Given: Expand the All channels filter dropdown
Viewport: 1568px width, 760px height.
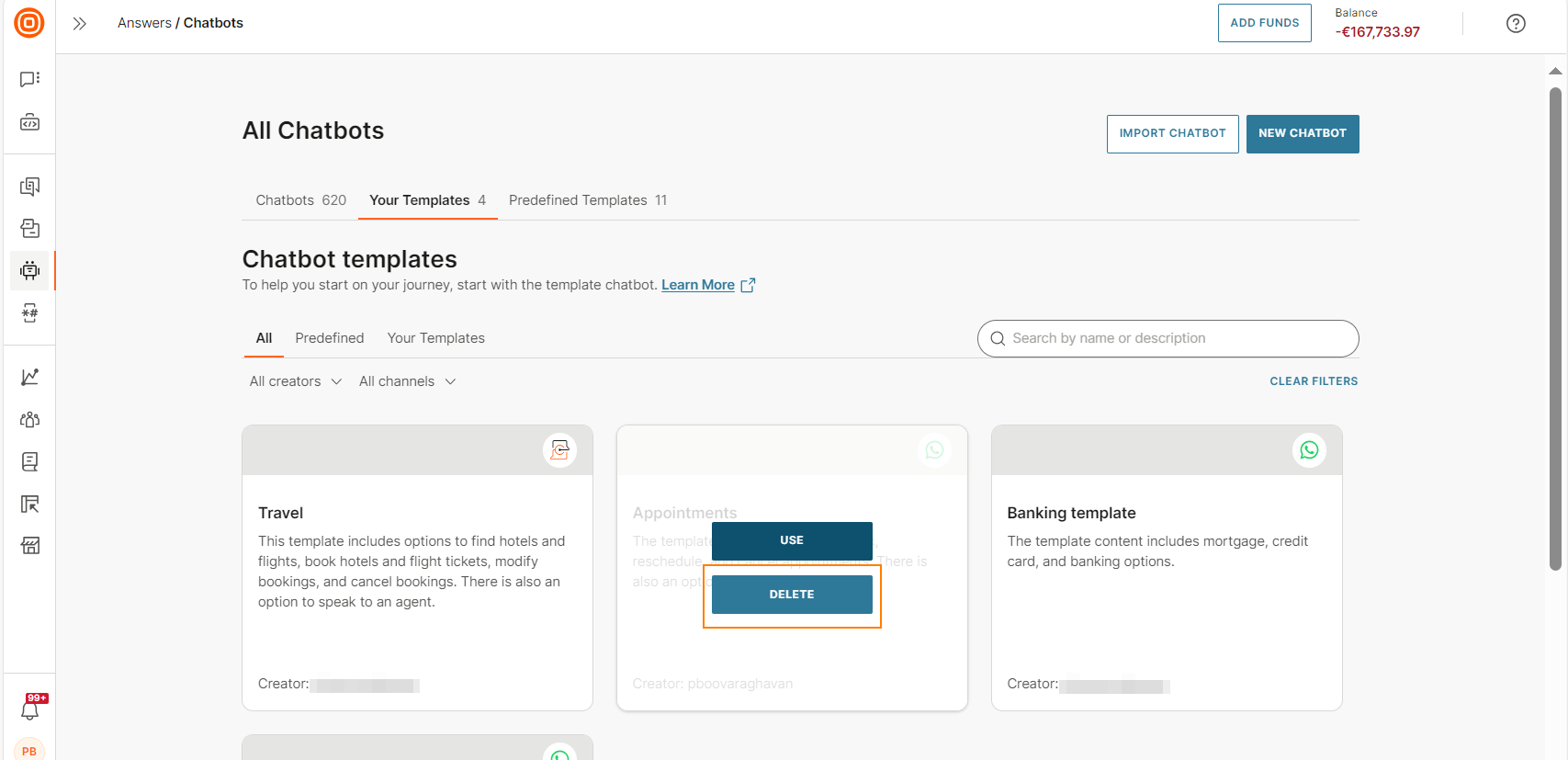Looking at the screenshot, I should (407, 381).
